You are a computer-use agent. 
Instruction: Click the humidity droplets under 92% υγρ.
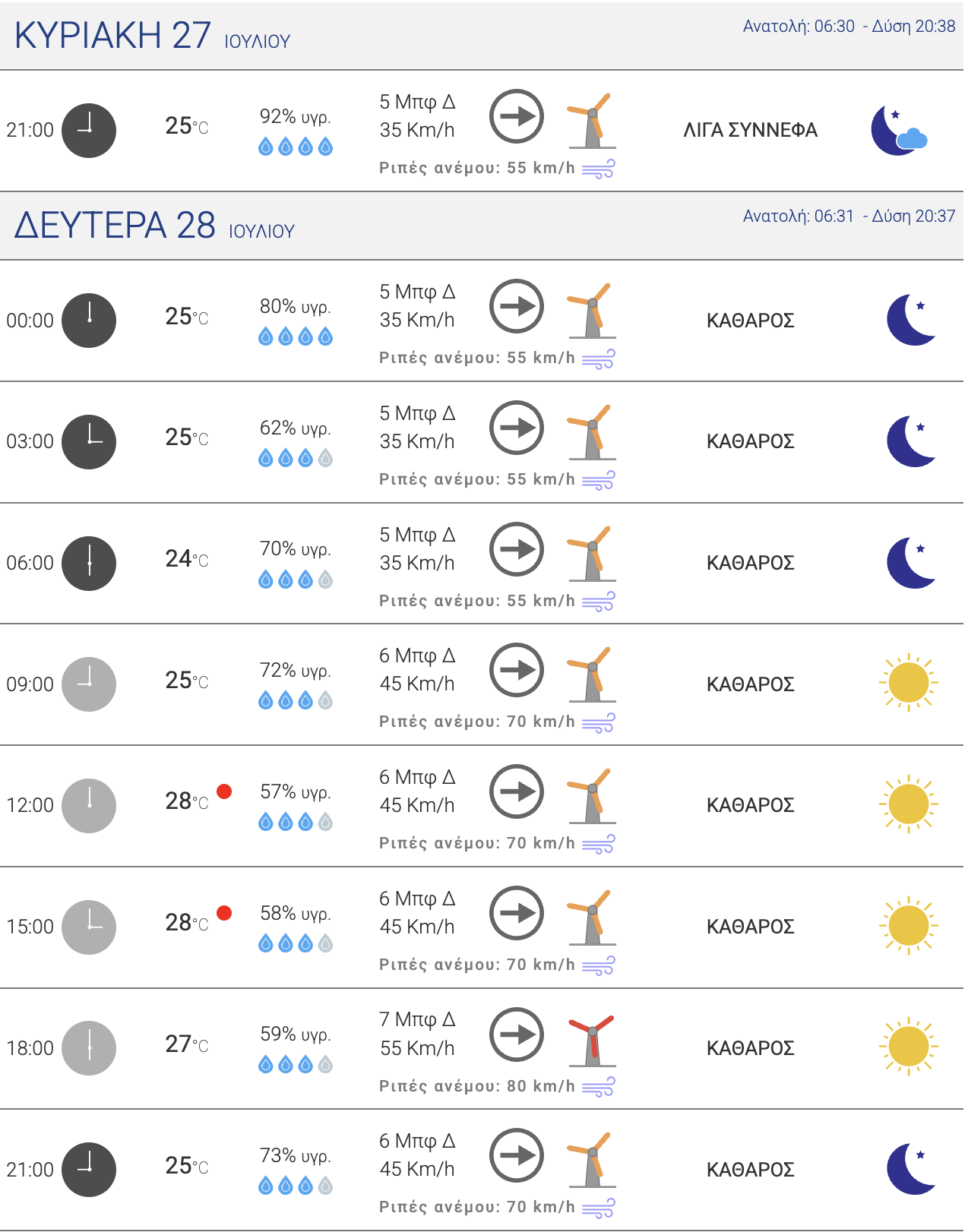(296, 147)
